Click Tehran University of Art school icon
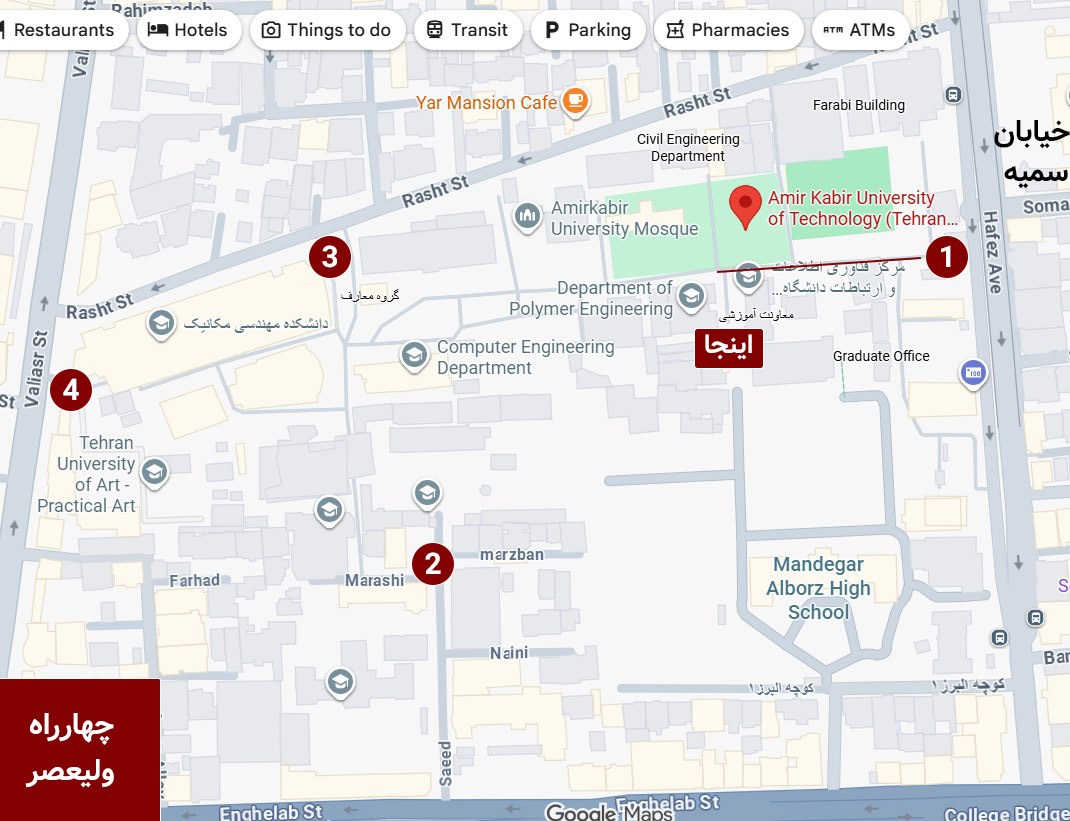Viewport: 1070px width, 821px height. click(x=154, y=472)
